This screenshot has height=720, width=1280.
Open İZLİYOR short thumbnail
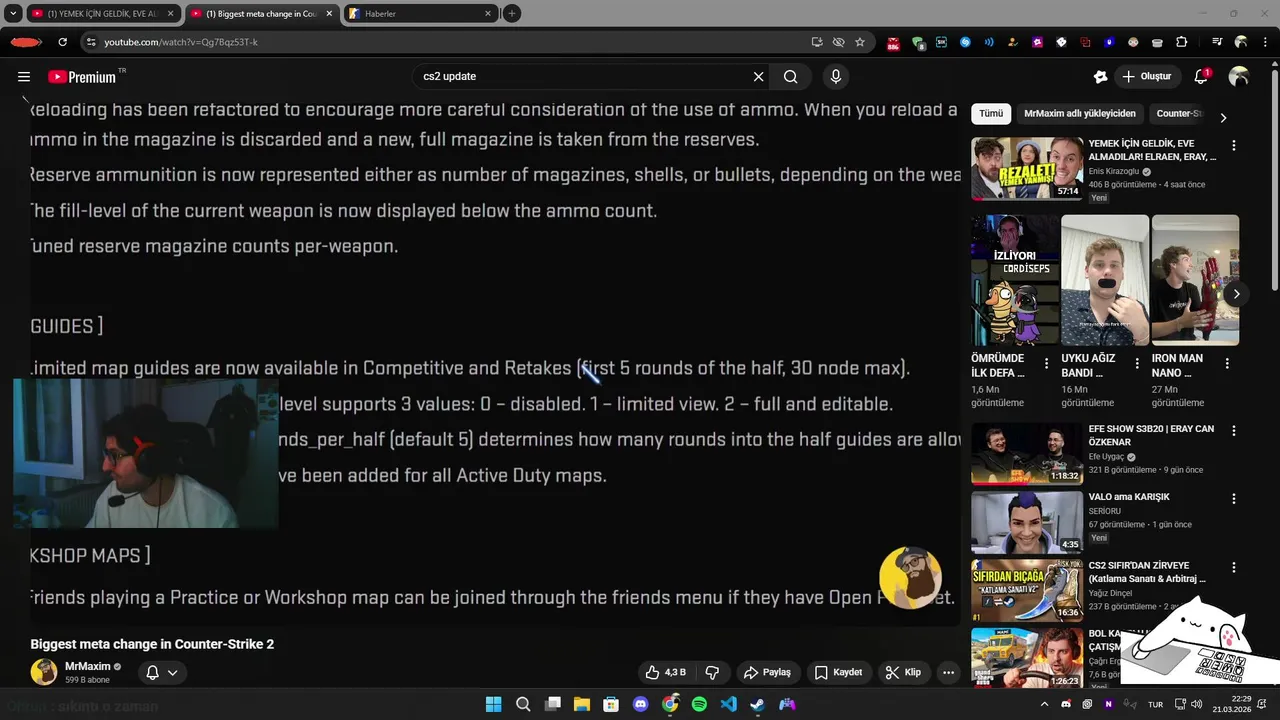(1015, 280)
